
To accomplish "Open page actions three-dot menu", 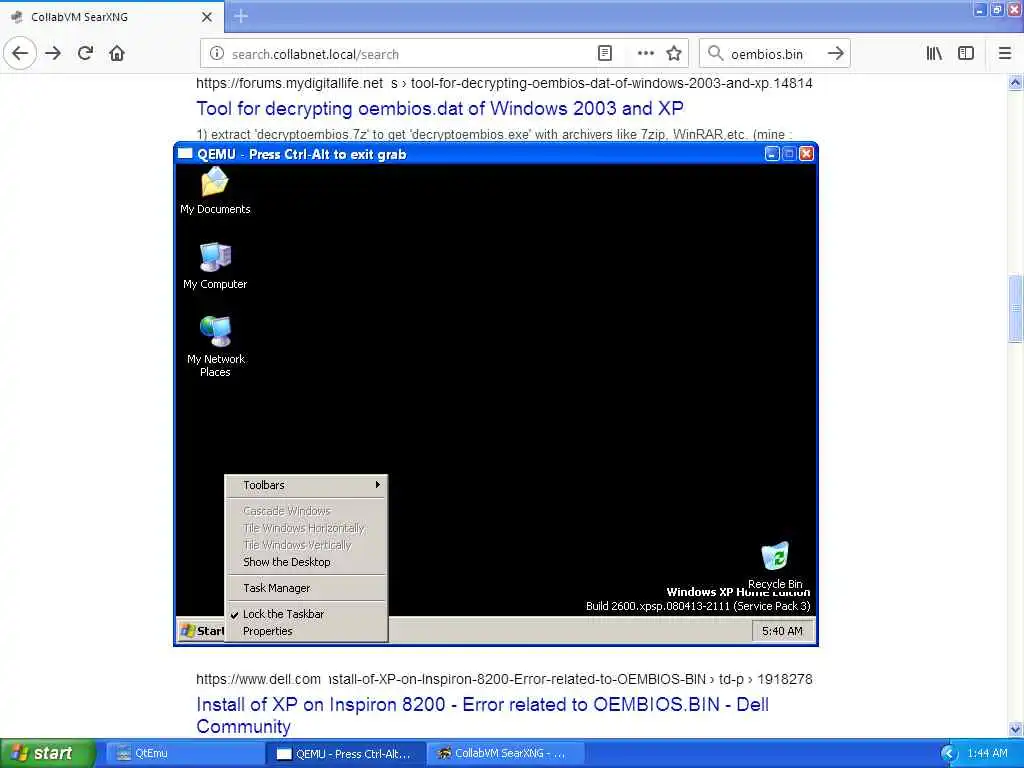I will point(645,54).
